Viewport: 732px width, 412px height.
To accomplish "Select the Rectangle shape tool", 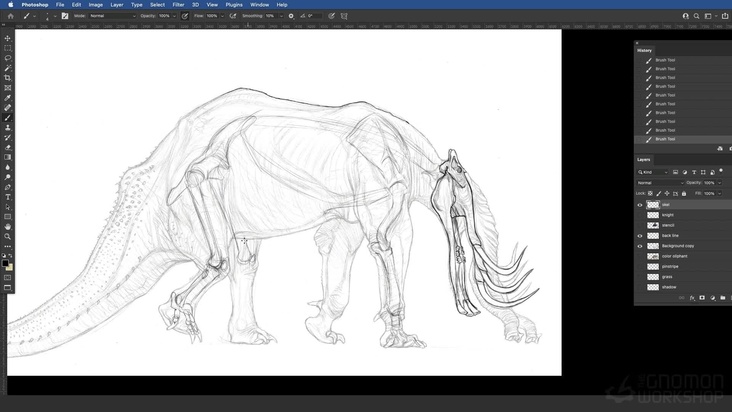I will coord(7,217).
